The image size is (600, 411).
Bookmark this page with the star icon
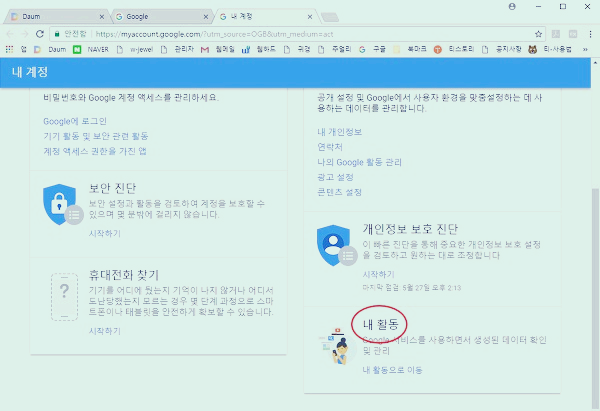(x=538, y=34)
